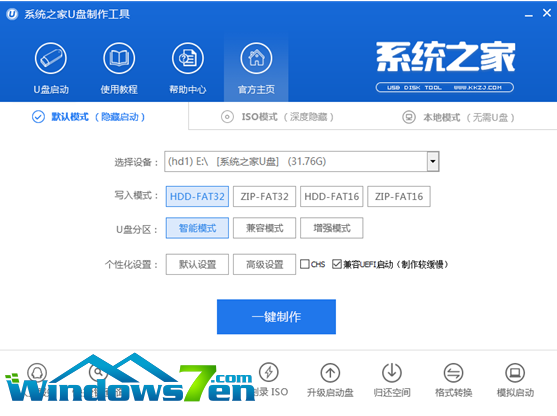Click the device field showing (hd1) E:\
Screen dimensions: 557x416
click(302, 162)
